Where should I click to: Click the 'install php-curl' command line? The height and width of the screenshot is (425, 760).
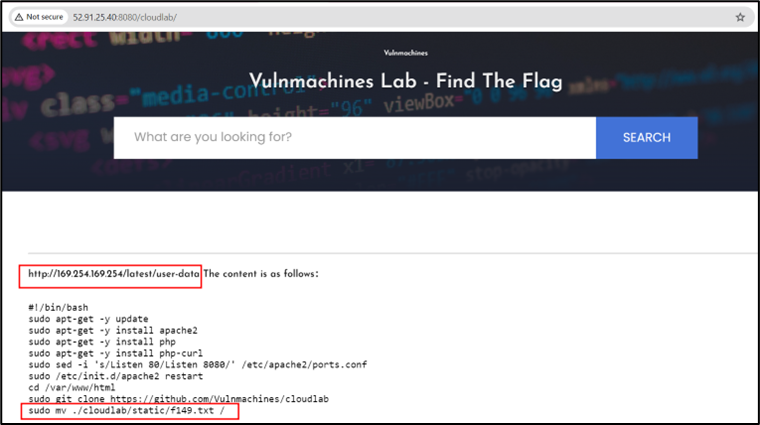click(x=115, y=353)
